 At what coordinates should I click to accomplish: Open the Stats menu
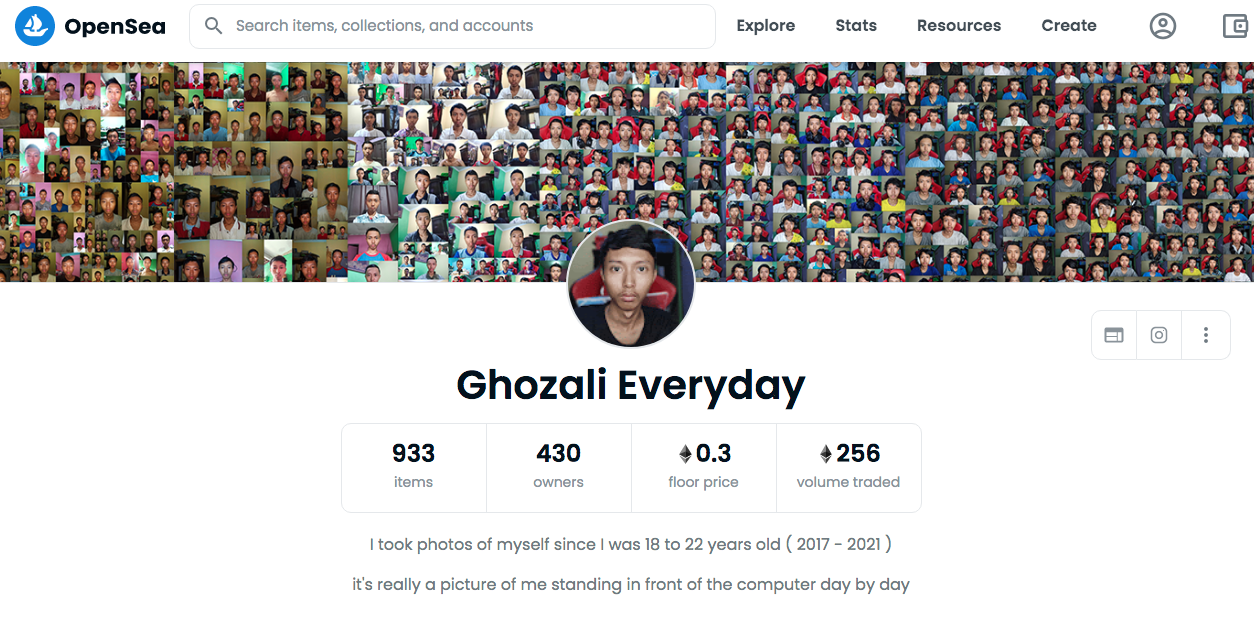(856, 26)
